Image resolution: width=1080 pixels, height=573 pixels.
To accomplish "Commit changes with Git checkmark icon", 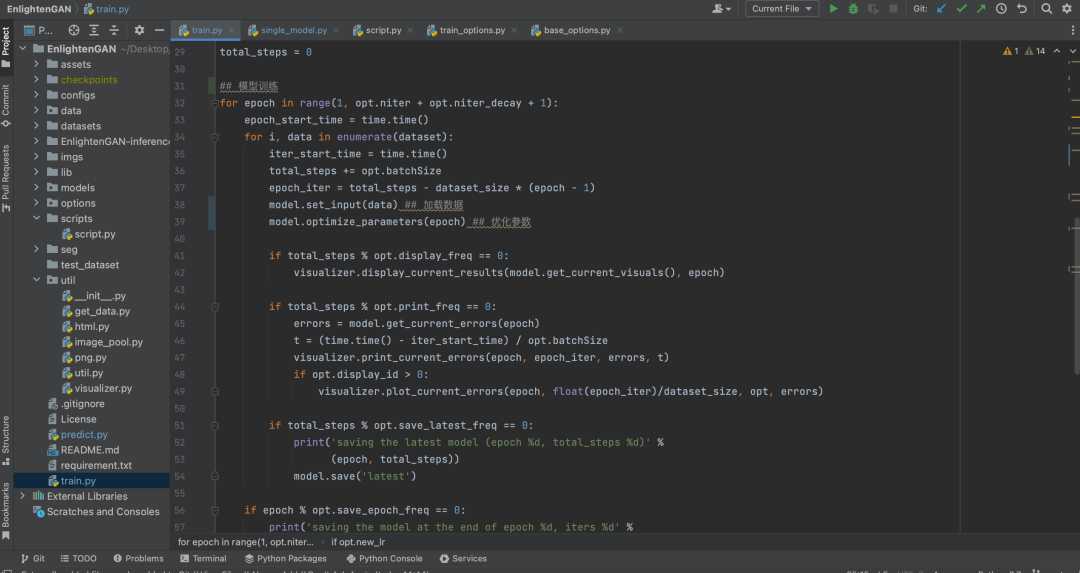I will coord(962,9).
